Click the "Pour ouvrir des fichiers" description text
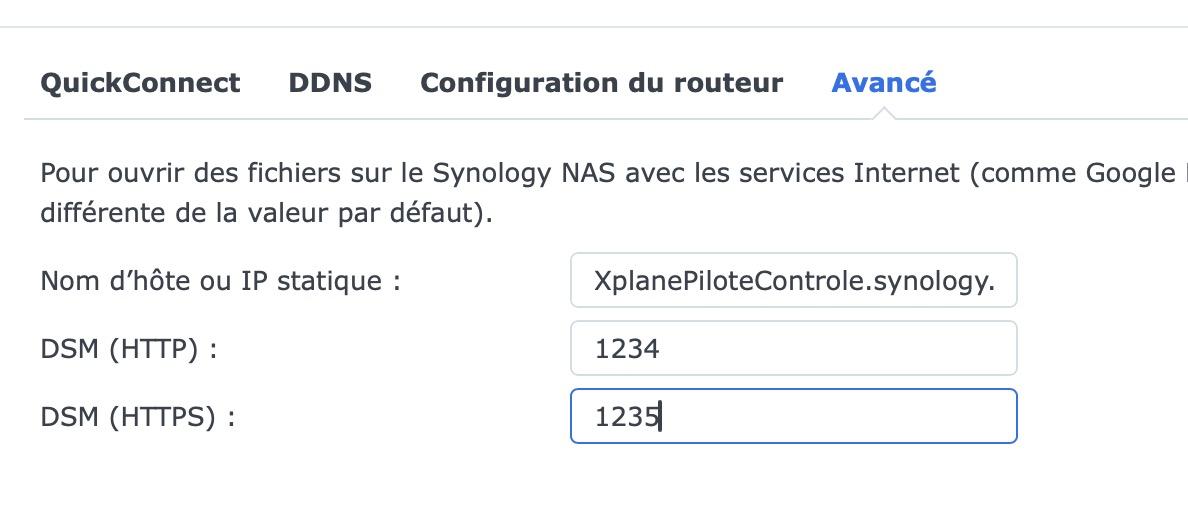 (150, 173)
